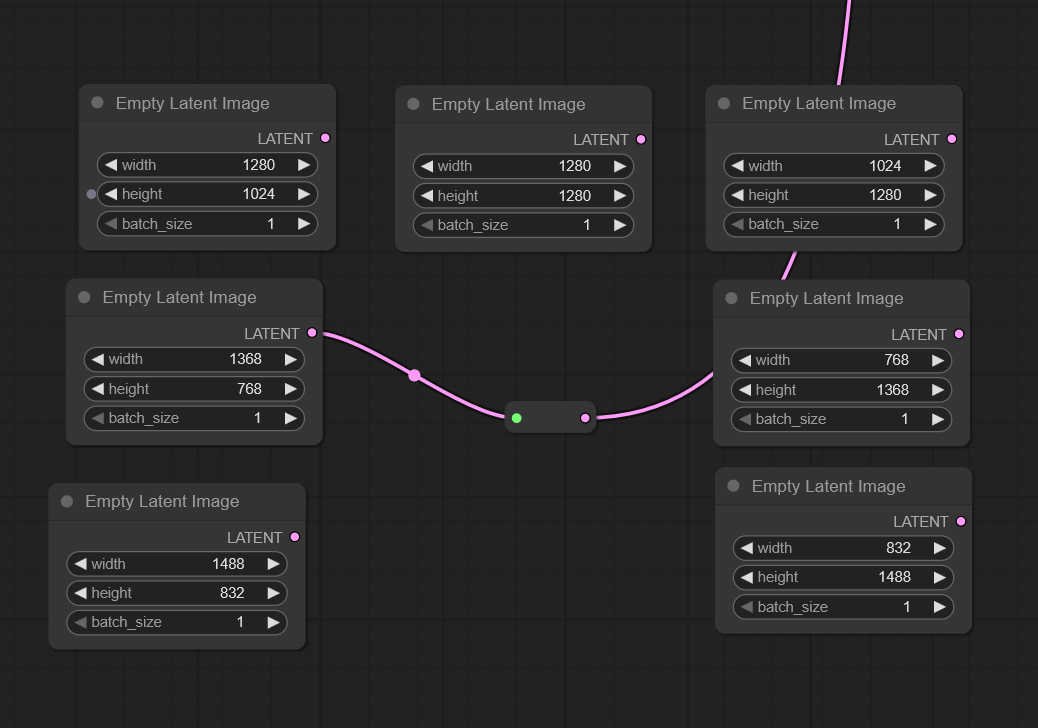Increase the width 832 value with the right arrow
This screenshot has height=728, width=1038.
[x=939, y=548]
